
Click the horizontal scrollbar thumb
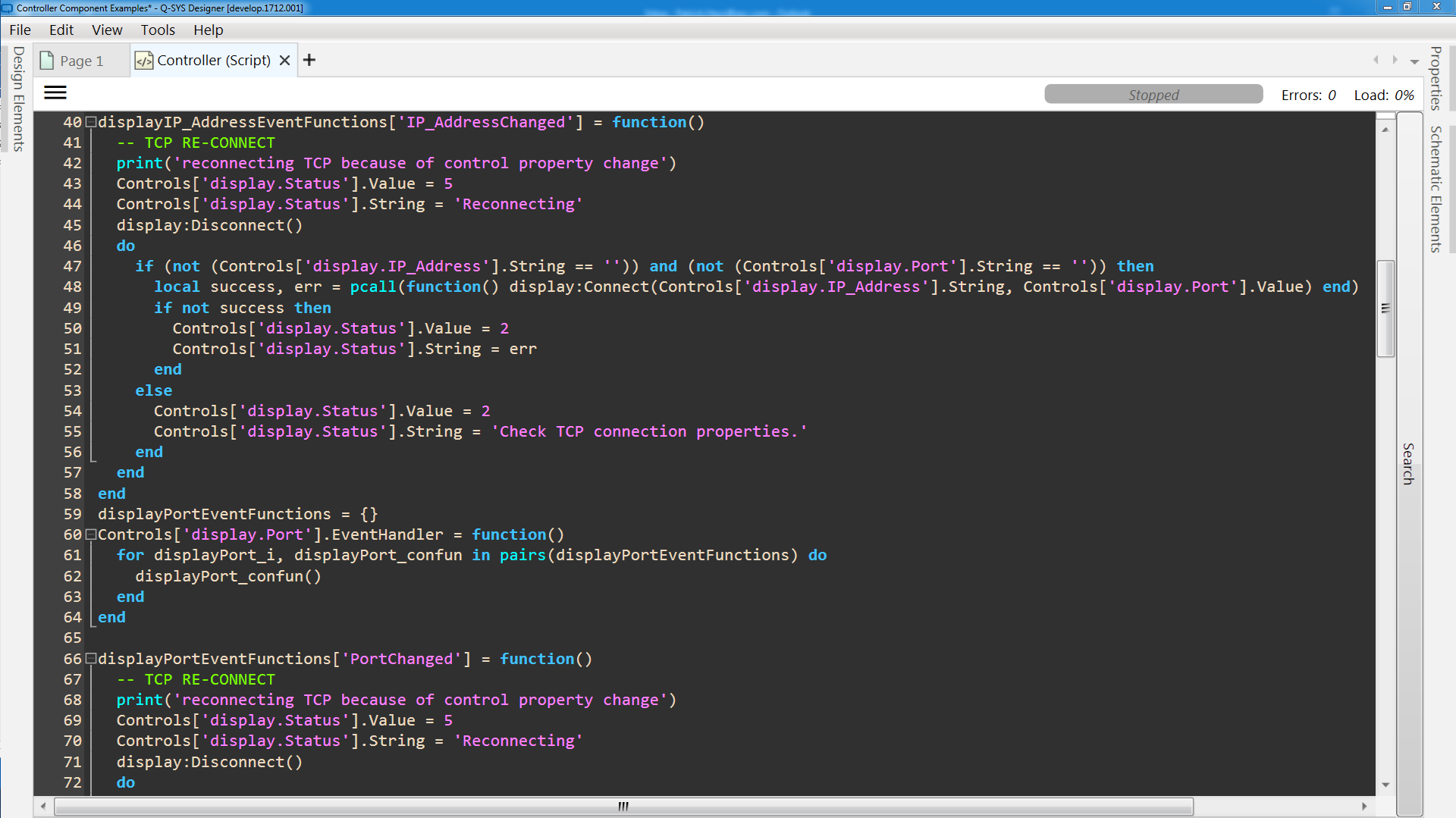(623, 806)
